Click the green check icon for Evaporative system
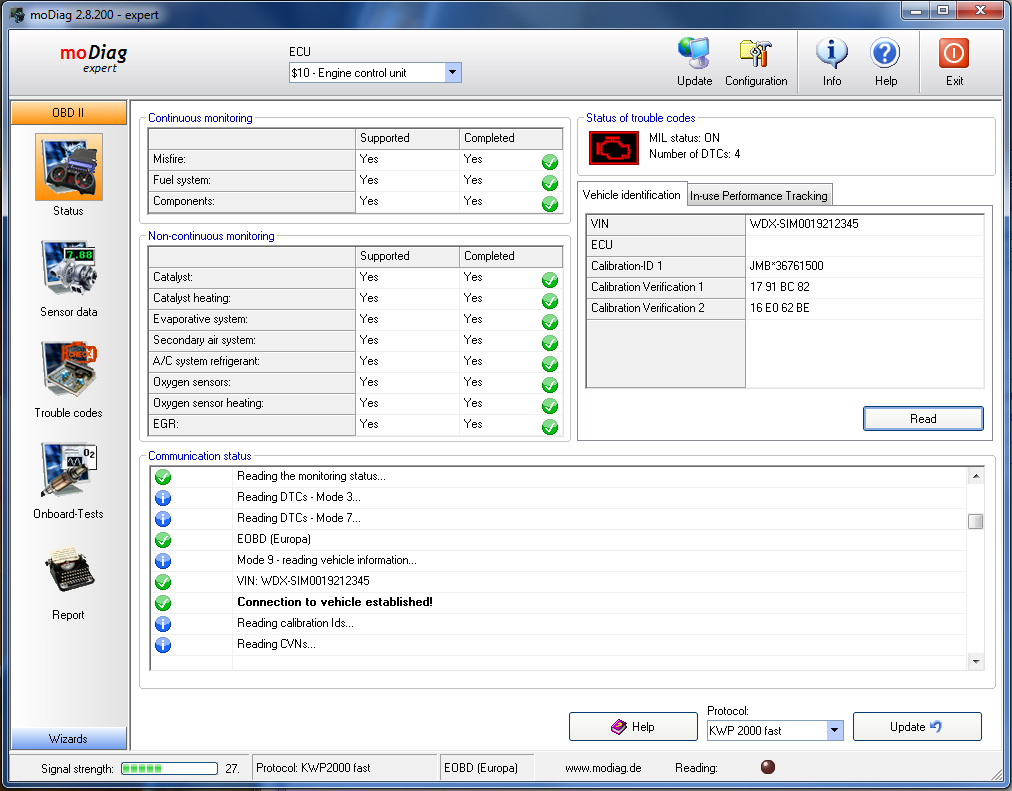This screenshot has width=1012, height=791. pyautogui.click(x=550, y=322)
